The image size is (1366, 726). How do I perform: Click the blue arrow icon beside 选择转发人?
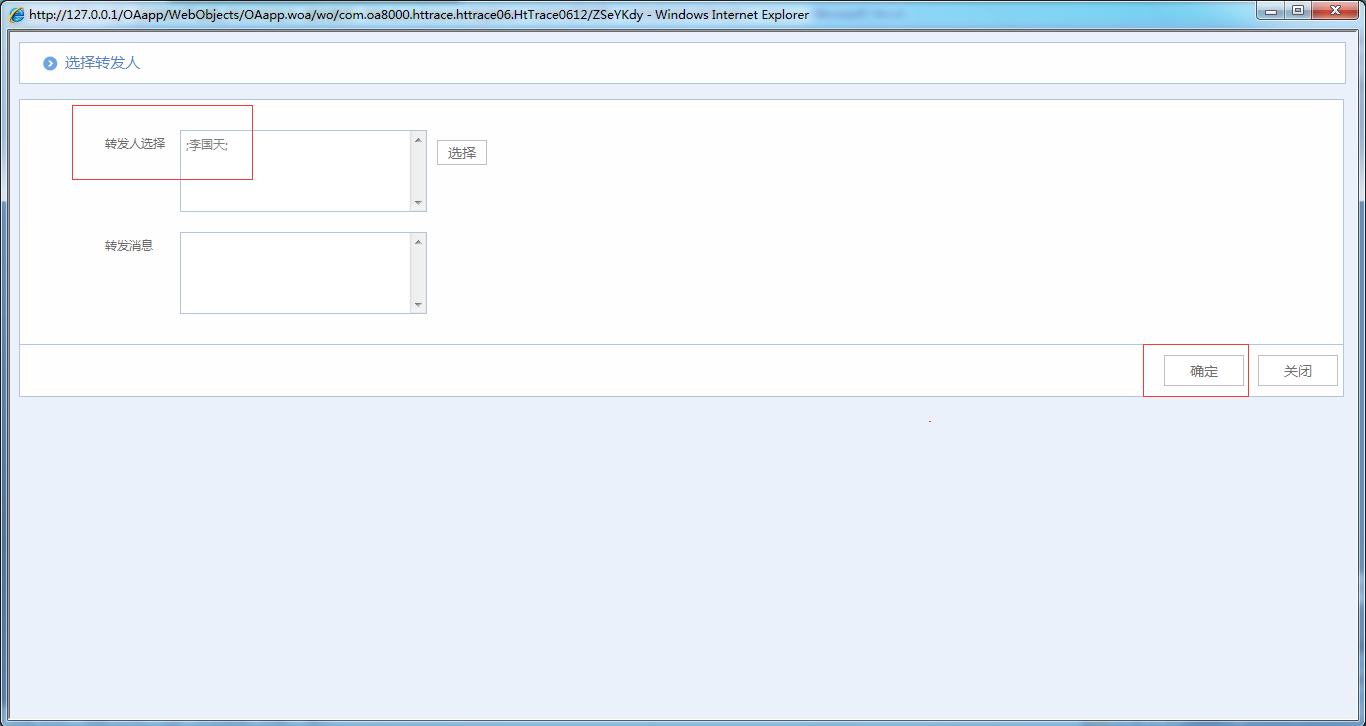click(x=50, y=63)
